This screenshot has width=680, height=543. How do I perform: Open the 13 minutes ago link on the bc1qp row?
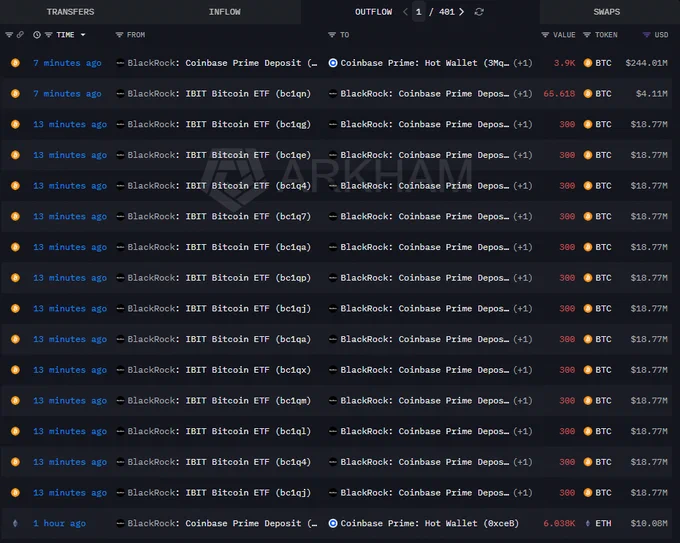tap(70, 278)
